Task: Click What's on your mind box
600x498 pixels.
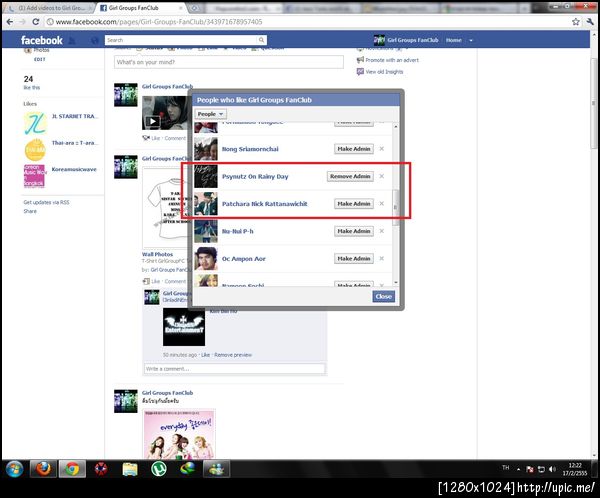Action: point(228,62)
